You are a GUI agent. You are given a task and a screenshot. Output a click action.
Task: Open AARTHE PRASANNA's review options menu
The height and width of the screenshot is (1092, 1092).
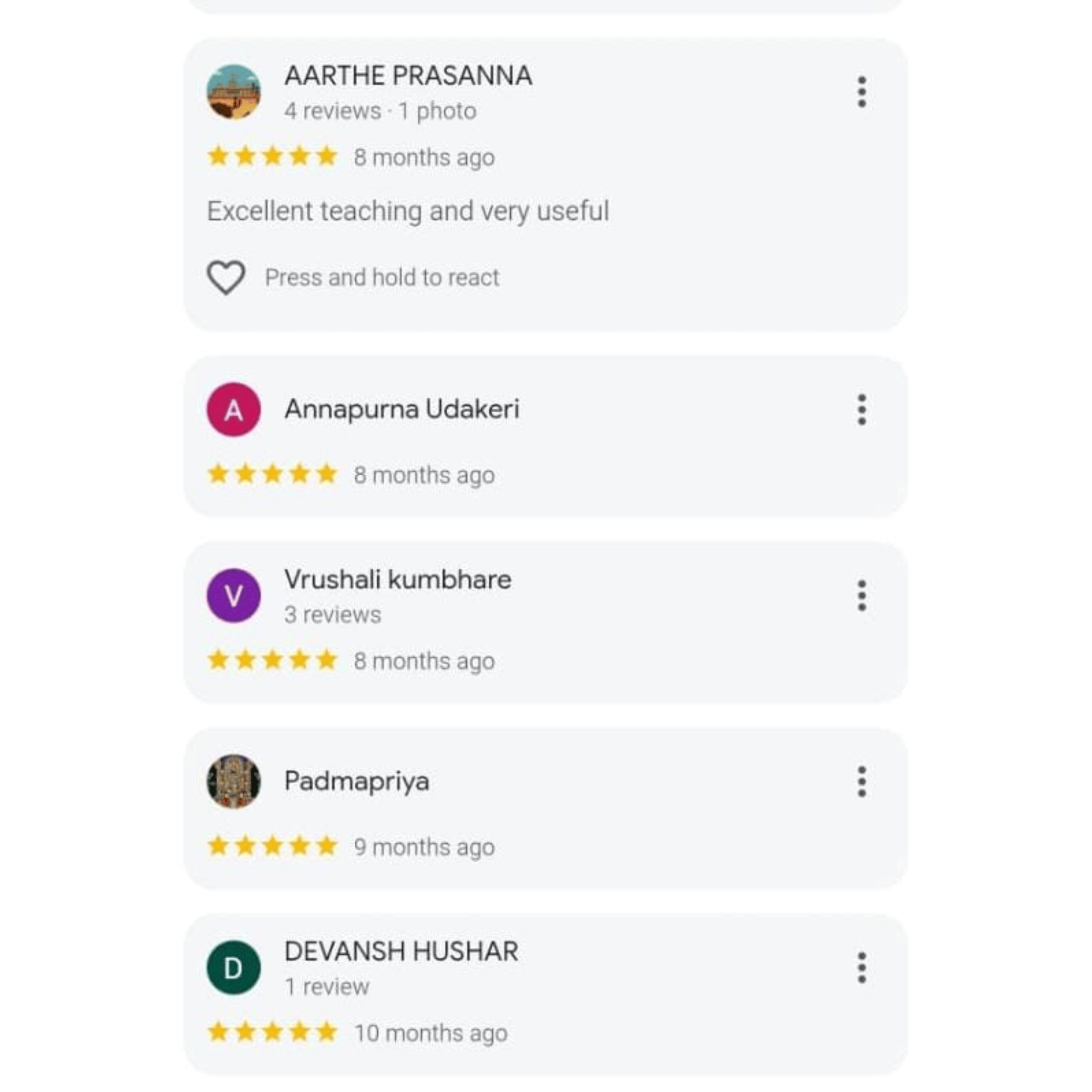point(861,92)
